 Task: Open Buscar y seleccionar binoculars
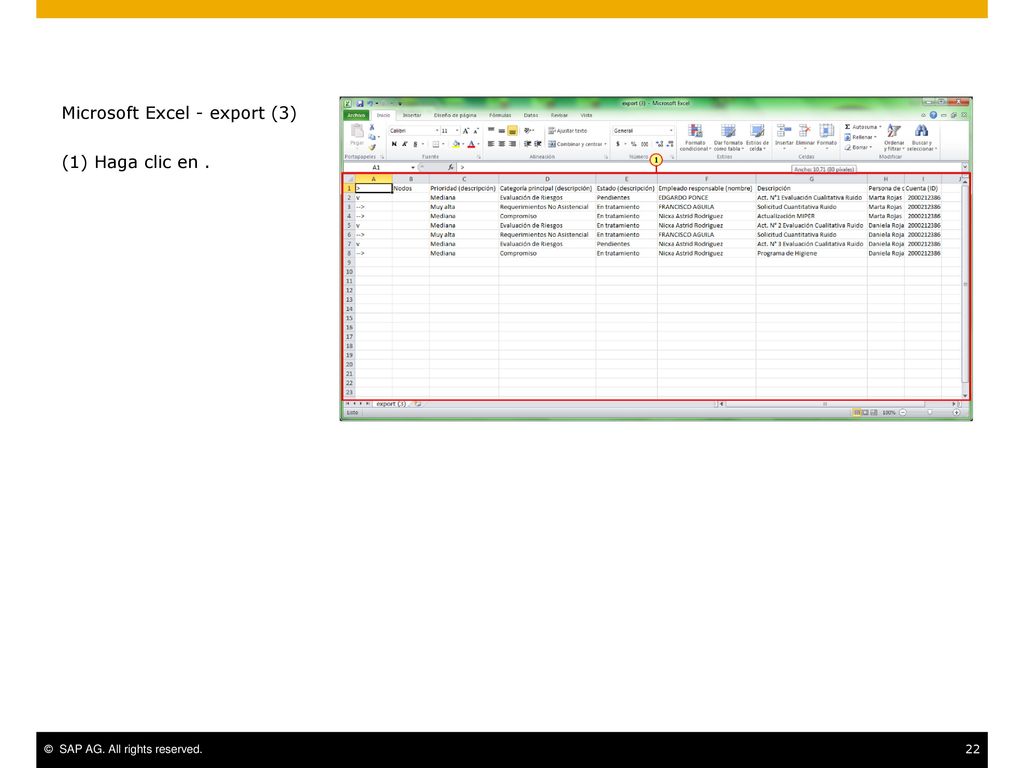pos(921,138)
